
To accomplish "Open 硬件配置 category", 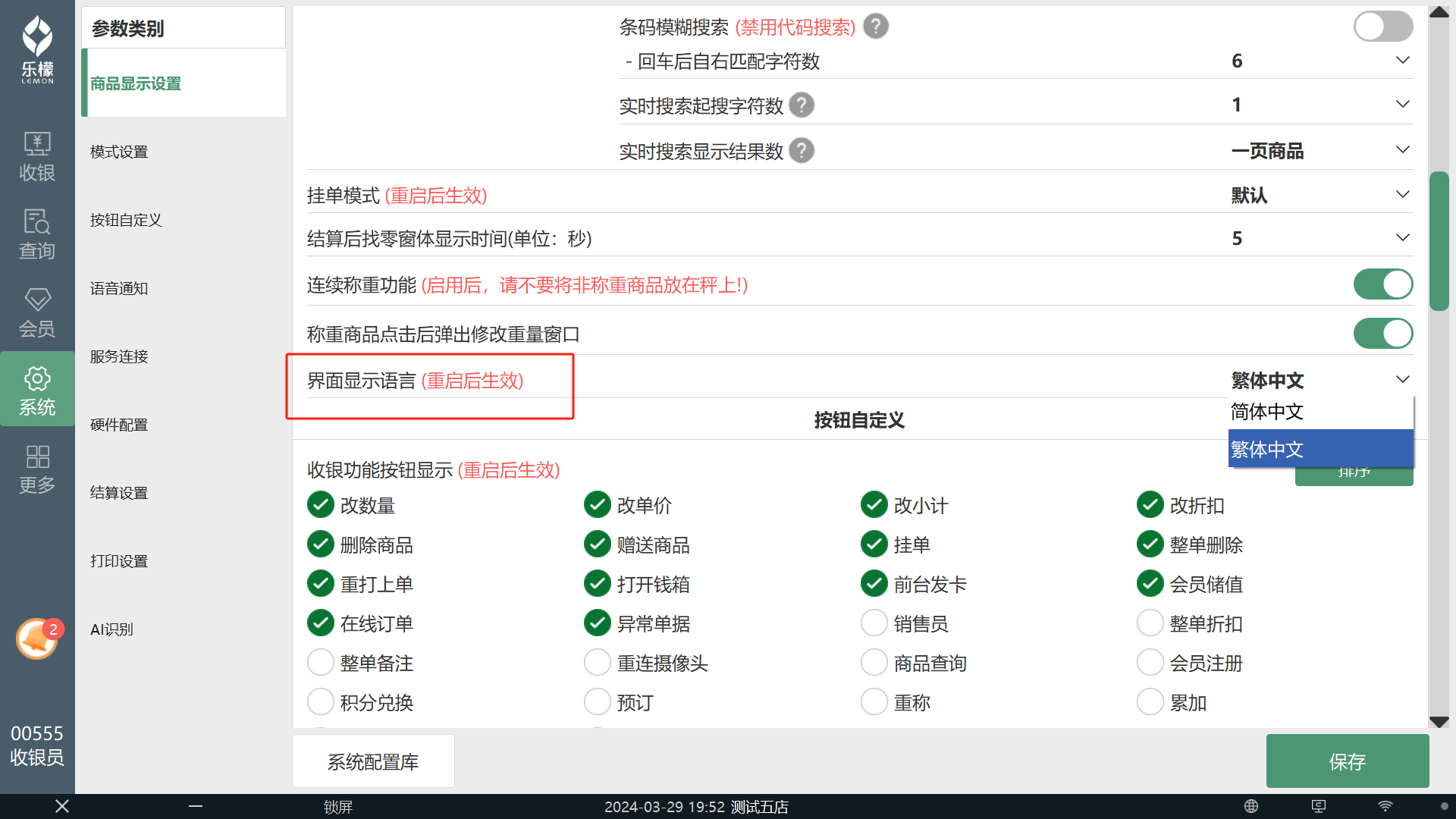I will [x=184, y=425].
